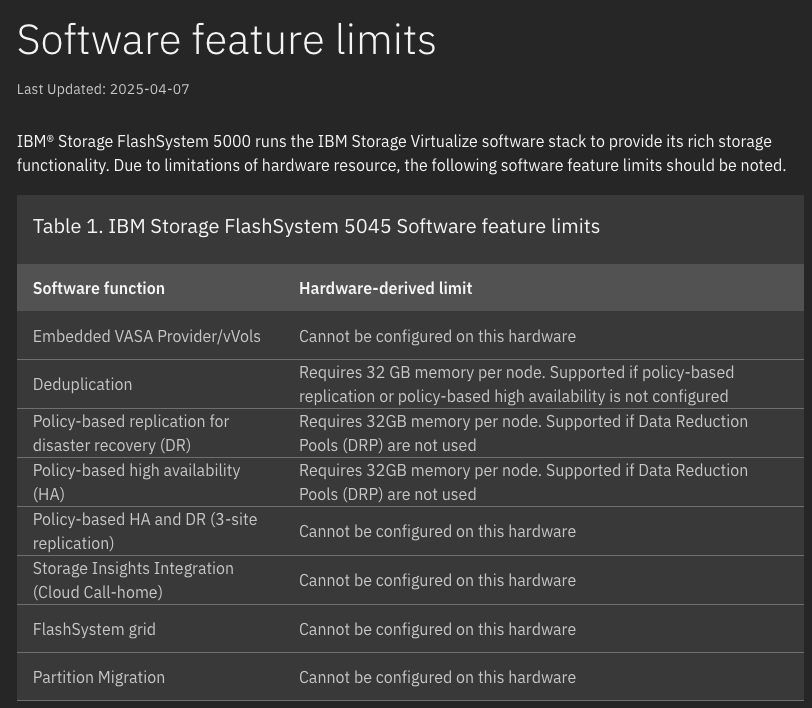Select the Embedded VASA Provider/vVols cell
The image size is (812, 708).
pos(146,336)
